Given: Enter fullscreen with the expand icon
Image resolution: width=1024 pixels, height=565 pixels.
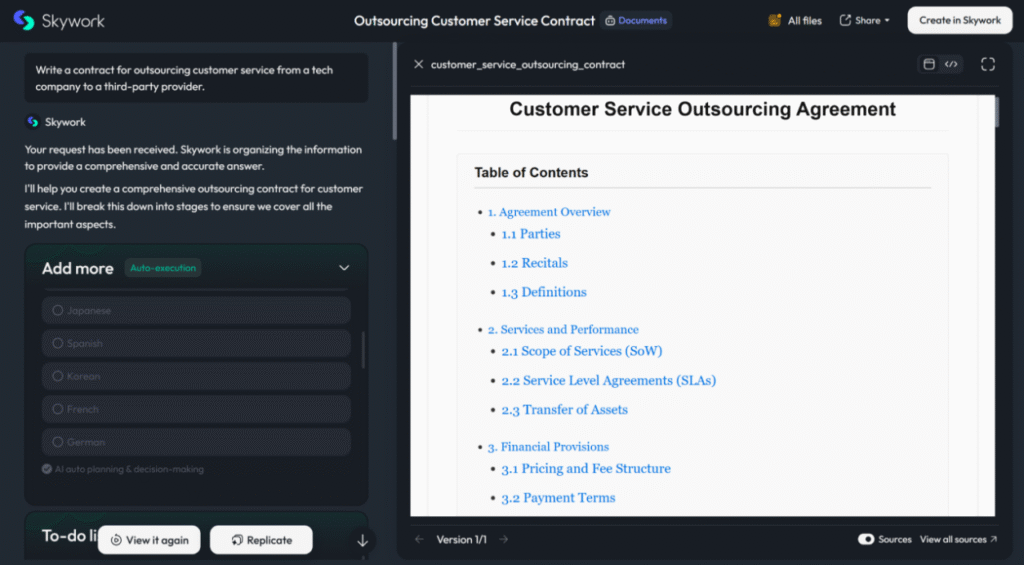Looking at the screenshot, I should coord(988,64).
